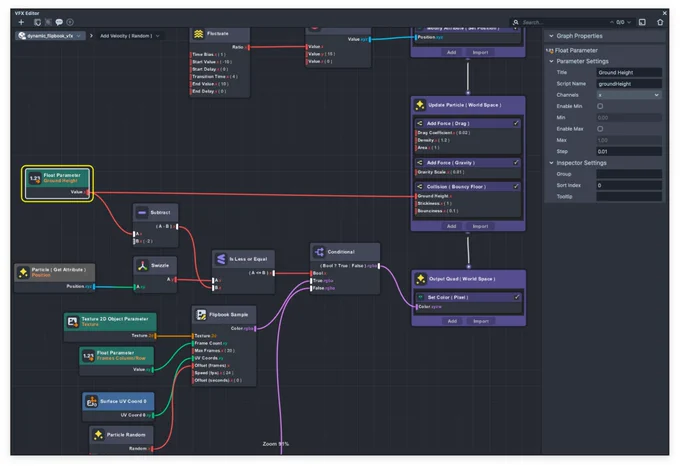Screen dimensions: 680x468
Task: Toggle the Add Force (Drag) checkbox
Action: click(x=516, y=124)
